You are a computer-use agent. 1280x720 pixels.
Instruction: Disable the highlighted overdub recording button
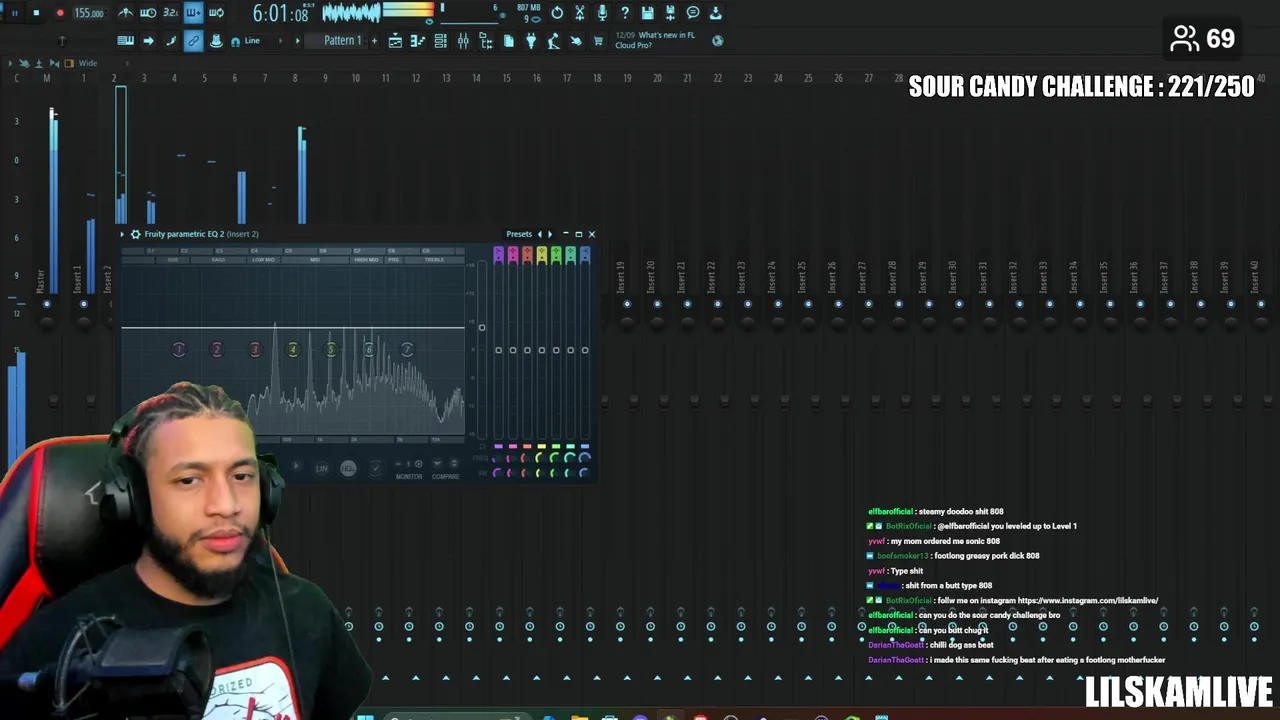194,13
